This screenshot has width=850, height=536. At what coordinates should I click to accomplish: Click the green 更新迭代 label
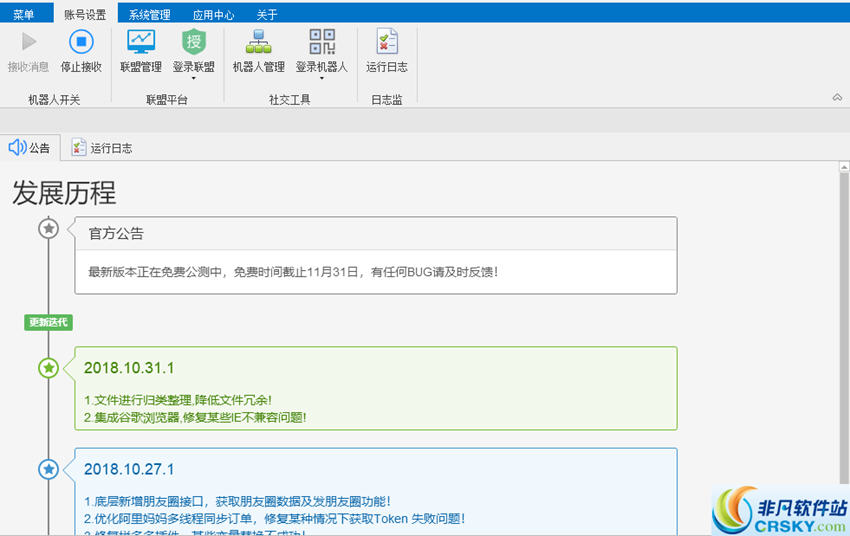pos(48,322)
